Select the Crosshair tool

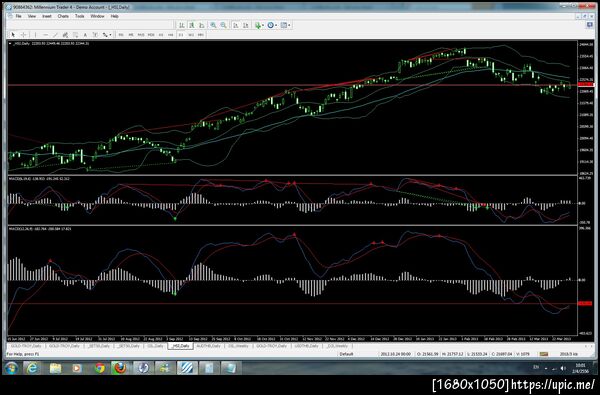point(23,35)
